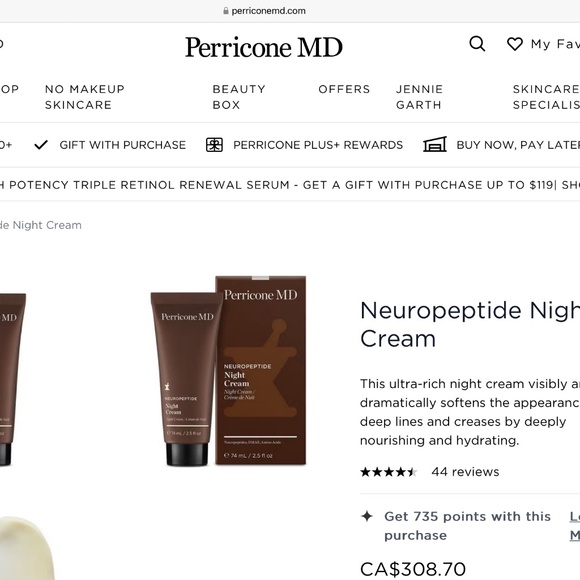Viewport: 580px width, 580px height.
Task: Open the Jennie Garth menu item
Action: point(419,97)
